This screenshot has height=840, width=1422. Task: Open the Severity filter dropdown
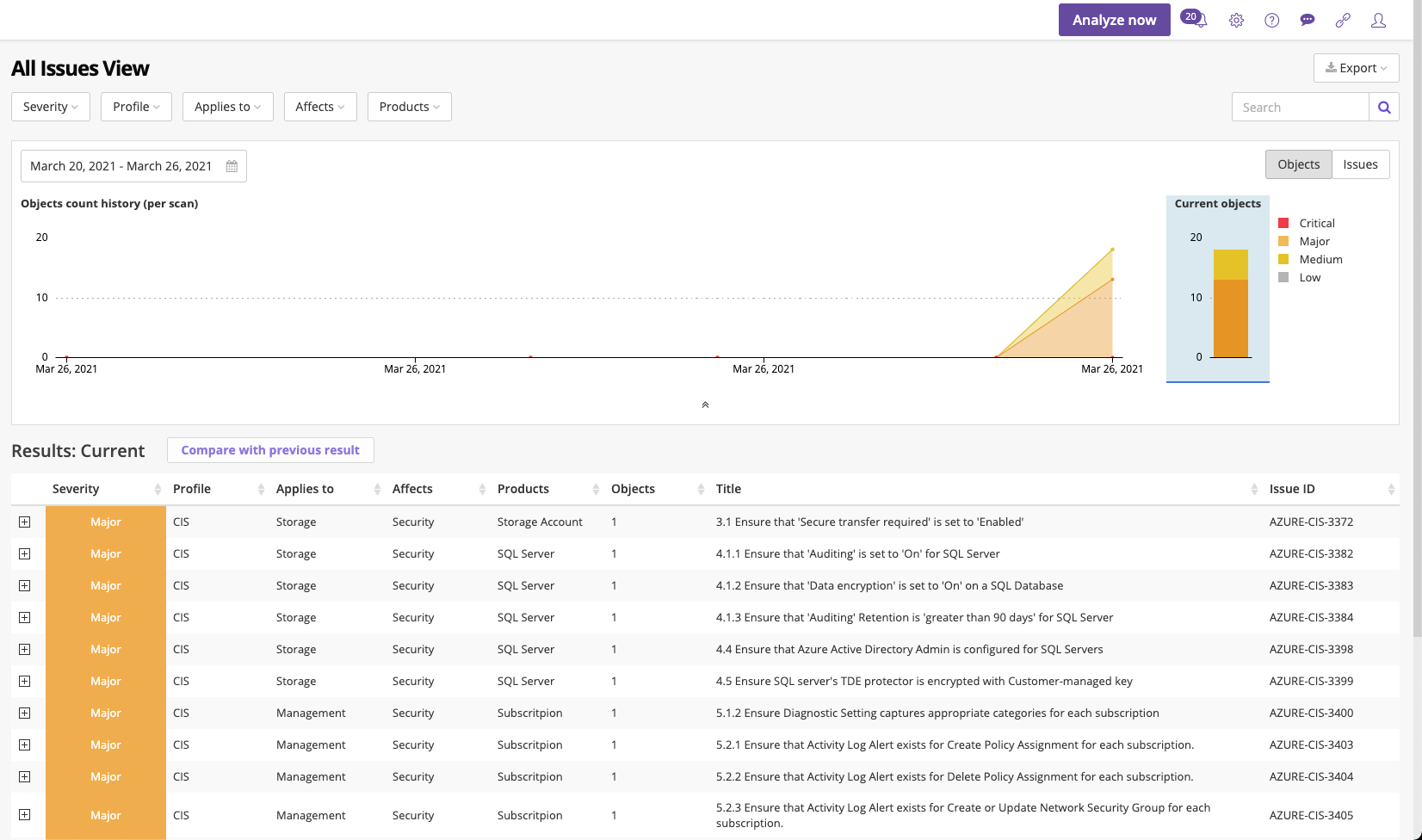[51, 107]
